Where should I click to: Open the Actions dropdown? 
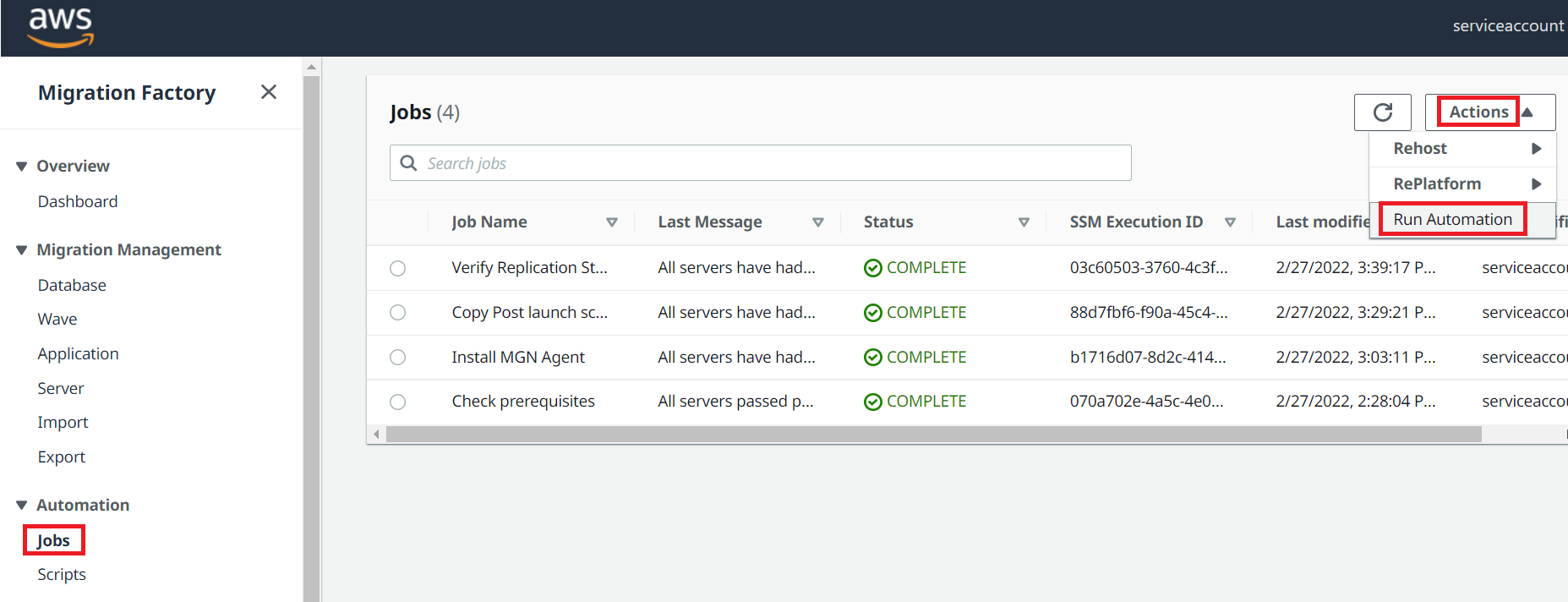click(x=1490, y=112)
